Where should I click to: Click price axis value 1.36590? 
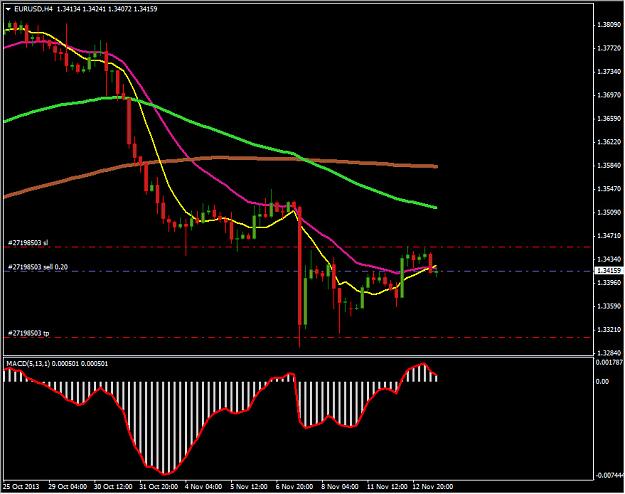click(609, 119)
